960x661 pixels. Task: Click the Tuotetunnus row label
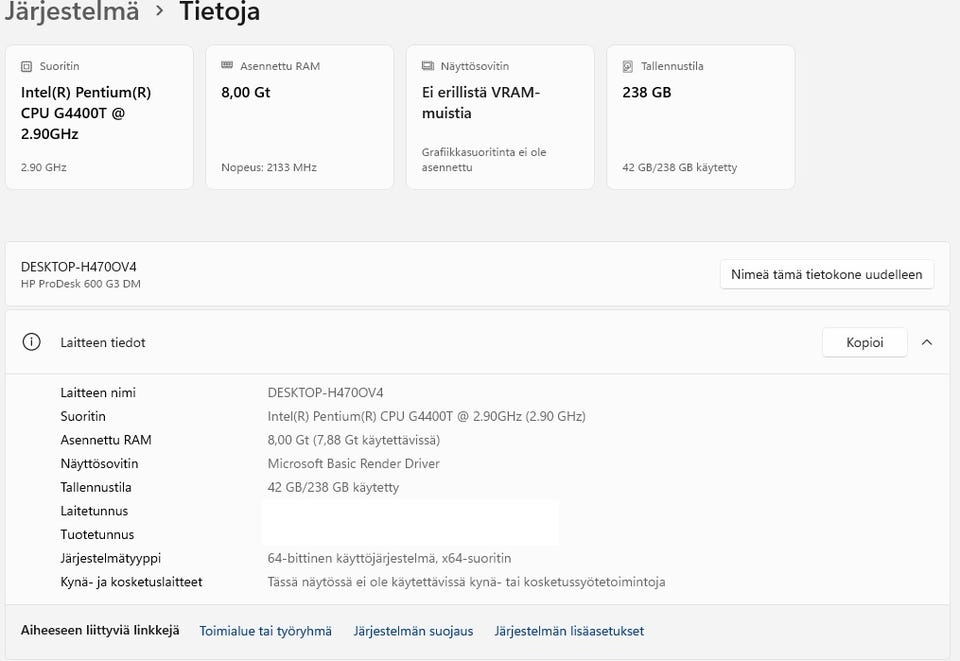(97, 535)
